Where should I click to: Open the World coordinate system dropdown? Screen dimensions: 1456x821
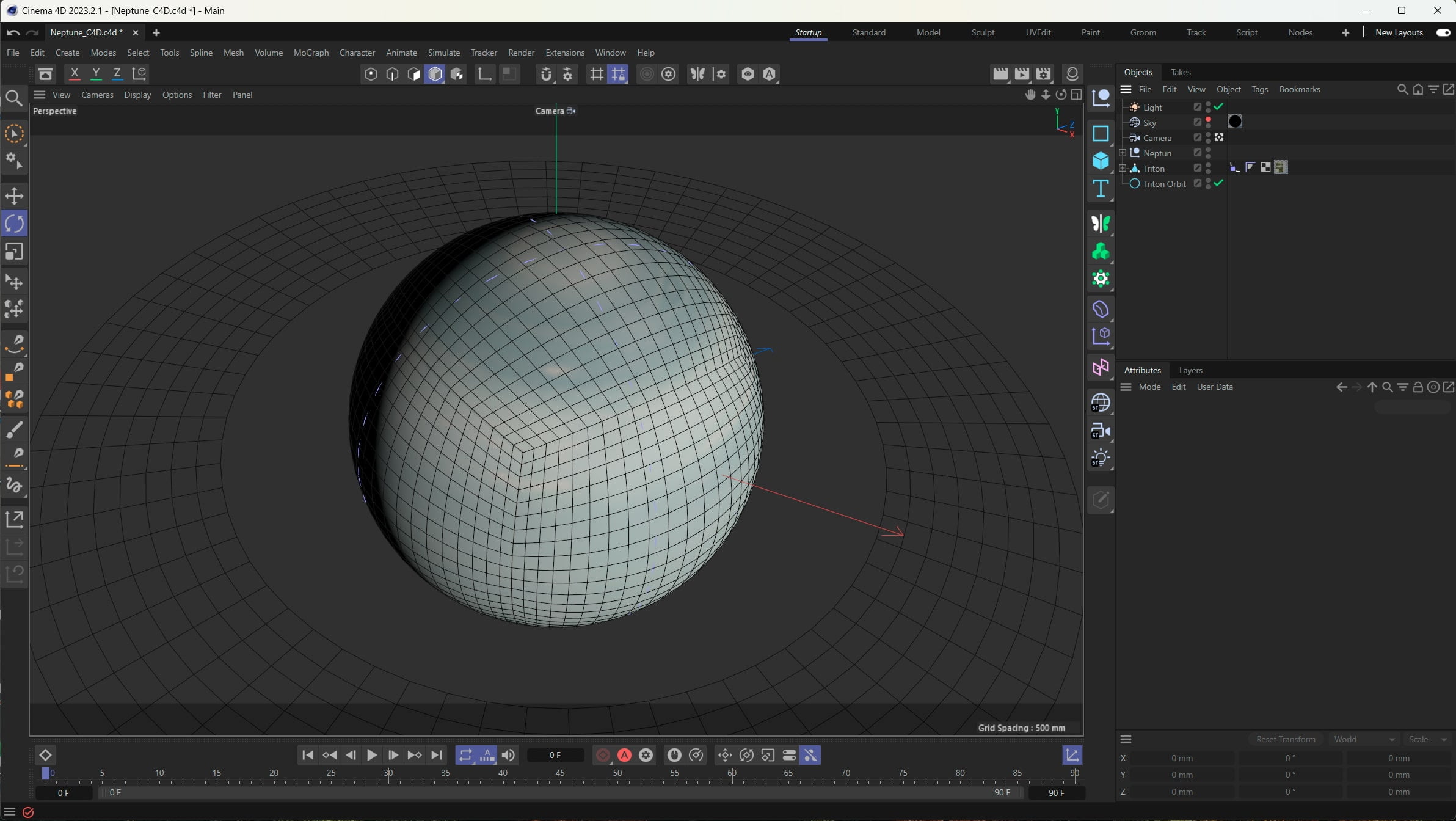coord(1364,739)
